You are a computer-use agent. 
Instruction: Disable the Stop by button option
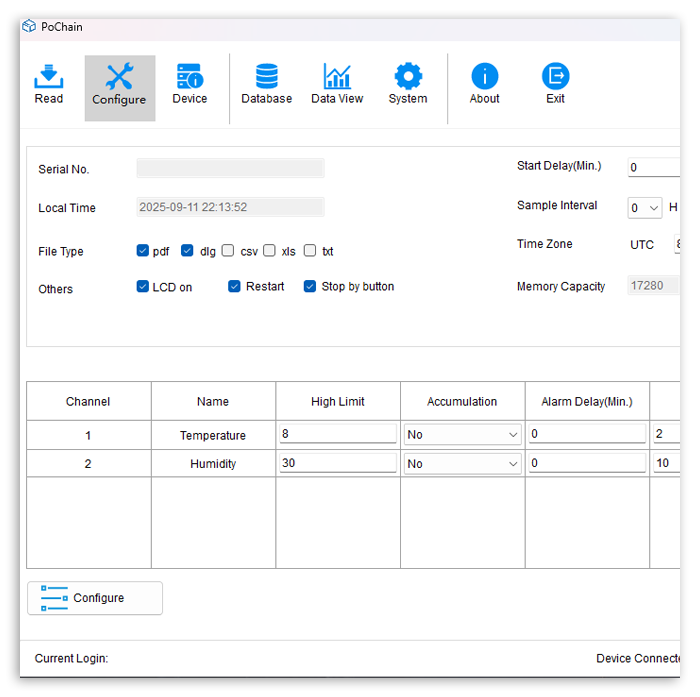click(310, 287)
